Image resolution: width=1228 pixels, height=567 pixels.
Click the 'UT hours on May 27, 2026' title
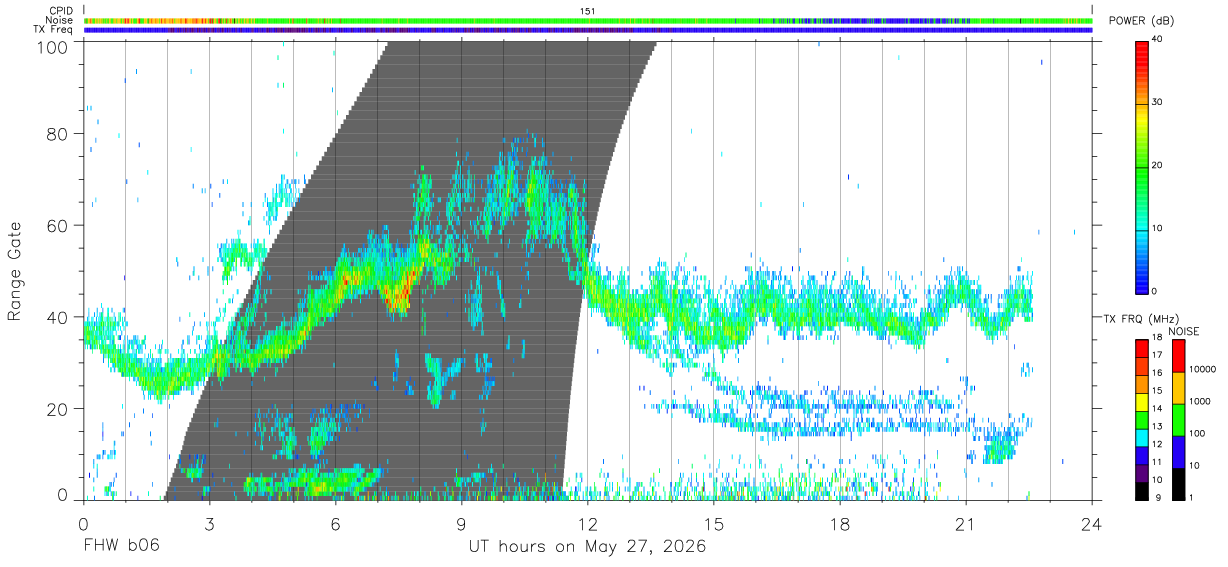(588, 547)
